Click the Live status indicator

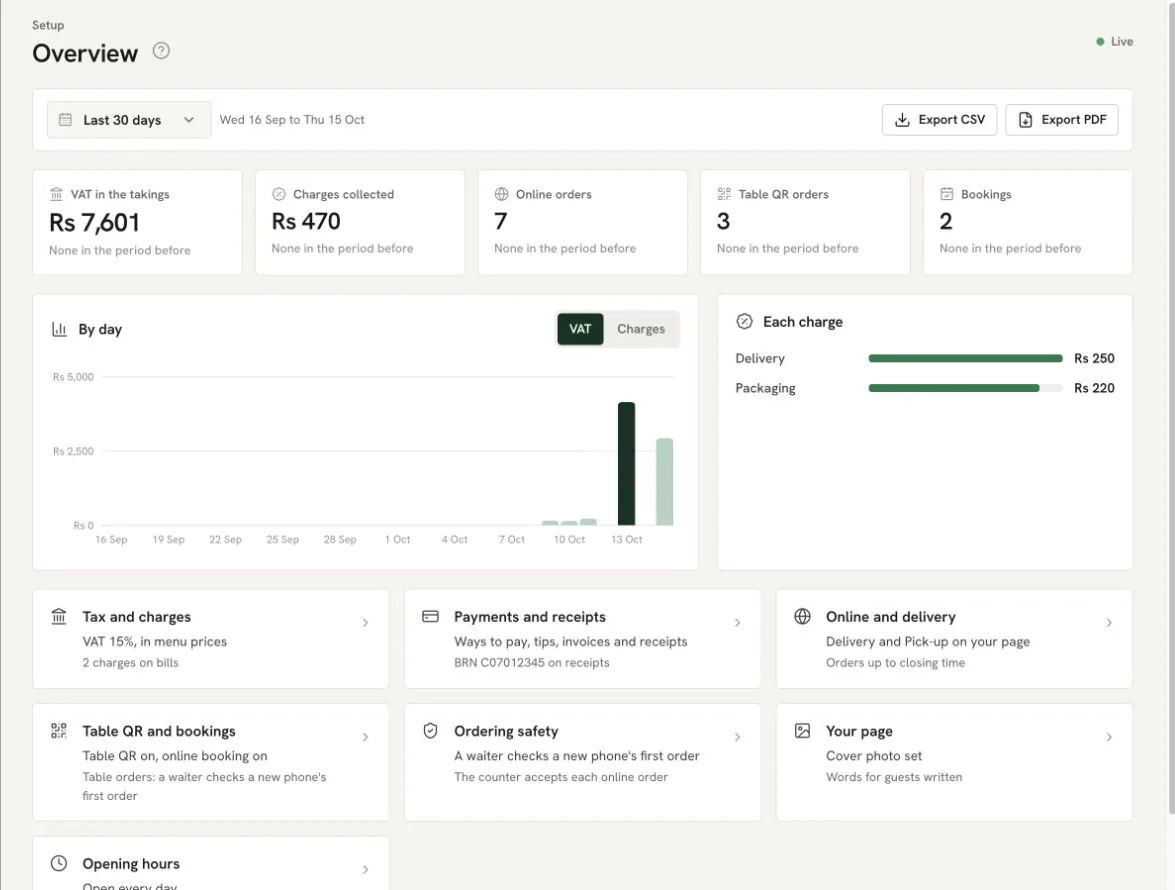(x=1114, y=41)
